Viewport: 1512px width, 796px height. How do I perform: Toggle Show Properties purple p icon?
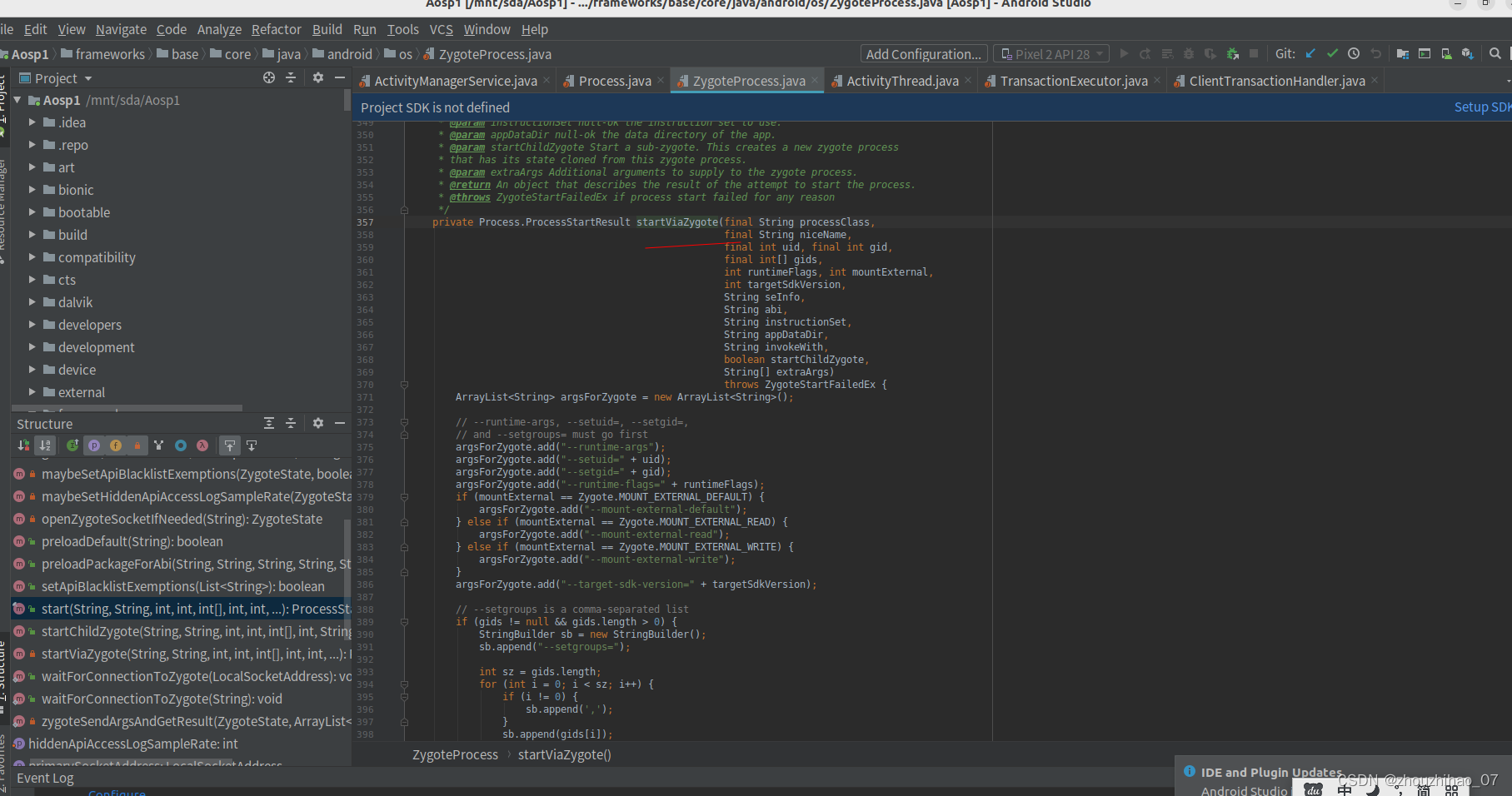click(x=94, y=445)
